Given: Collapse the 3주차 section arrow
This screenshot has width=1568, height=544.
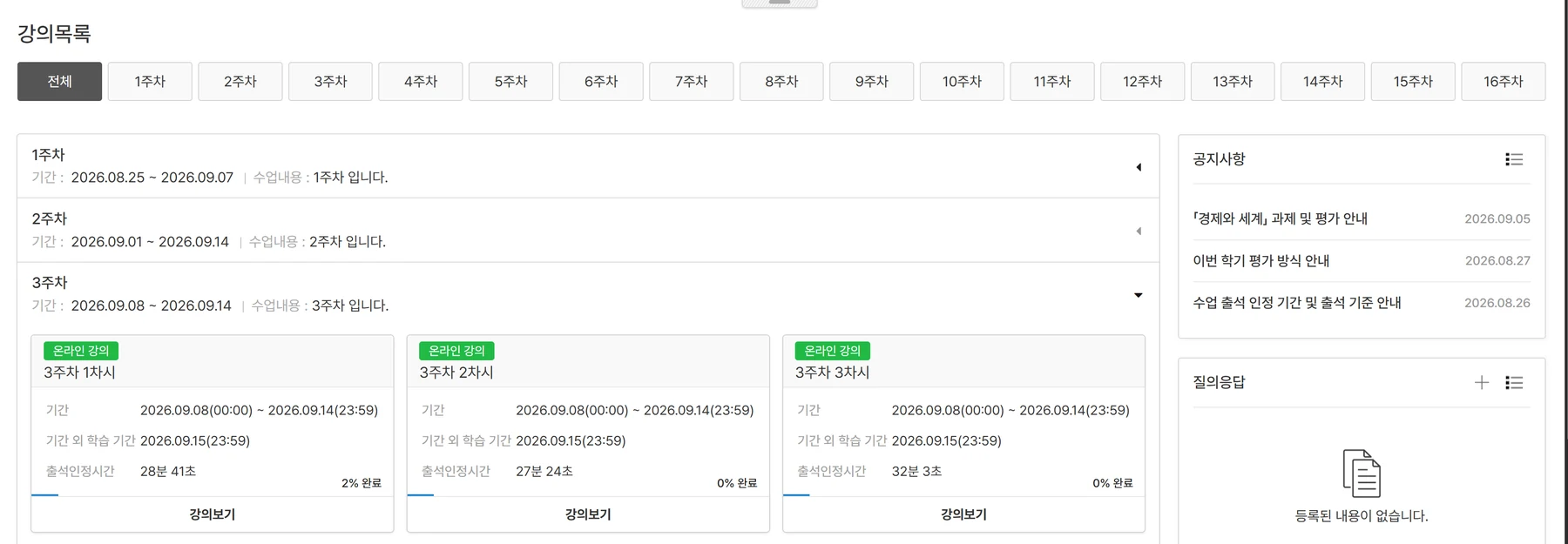Looking at the screenshot, I should tap(1139, 295).
